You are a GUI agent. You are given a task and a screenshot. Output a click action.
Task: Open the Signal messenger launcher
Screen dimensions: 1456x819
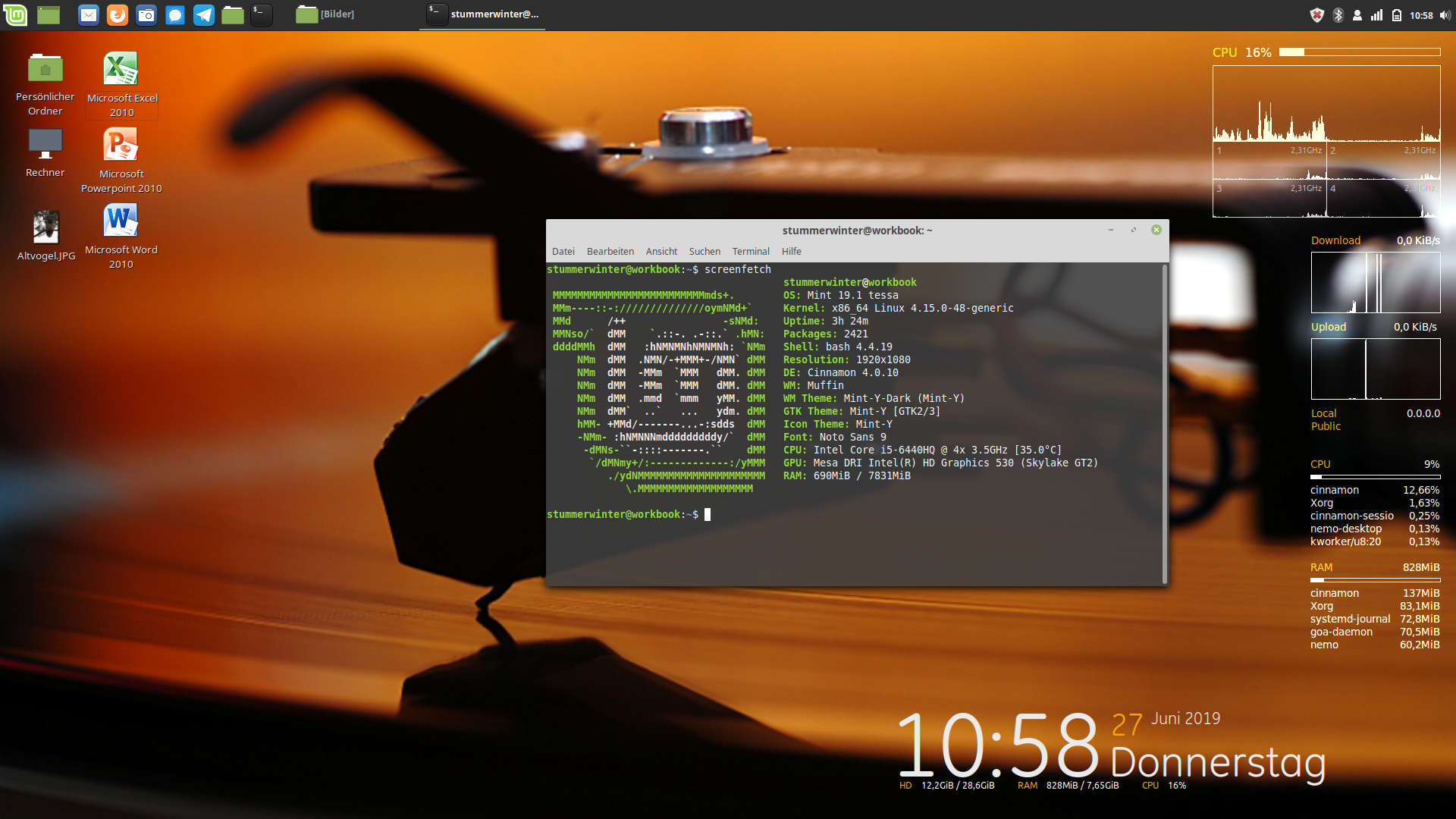click(175, 14)
